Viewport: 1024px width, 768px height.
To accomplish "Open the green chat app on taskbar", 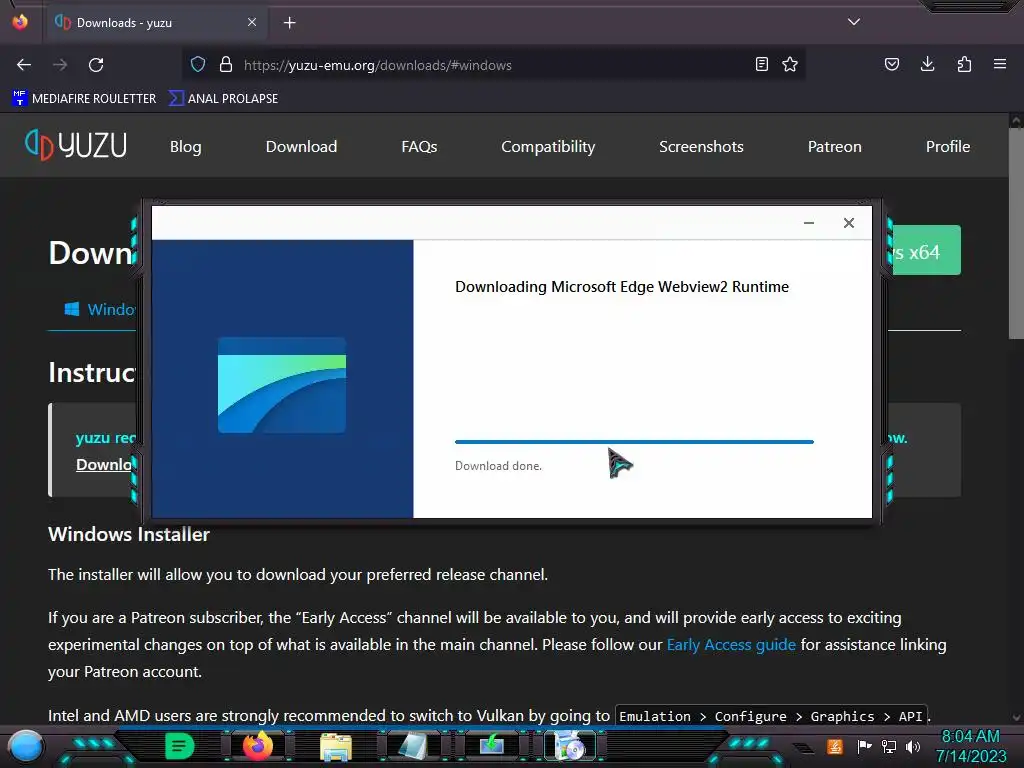I will (180, 746).
